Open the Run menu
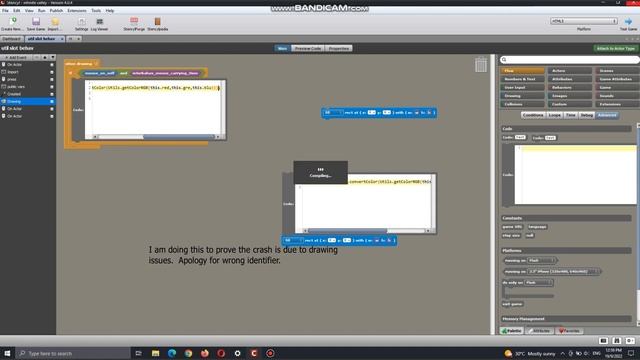Screen dimensions: 640x360 pos(42,11)
